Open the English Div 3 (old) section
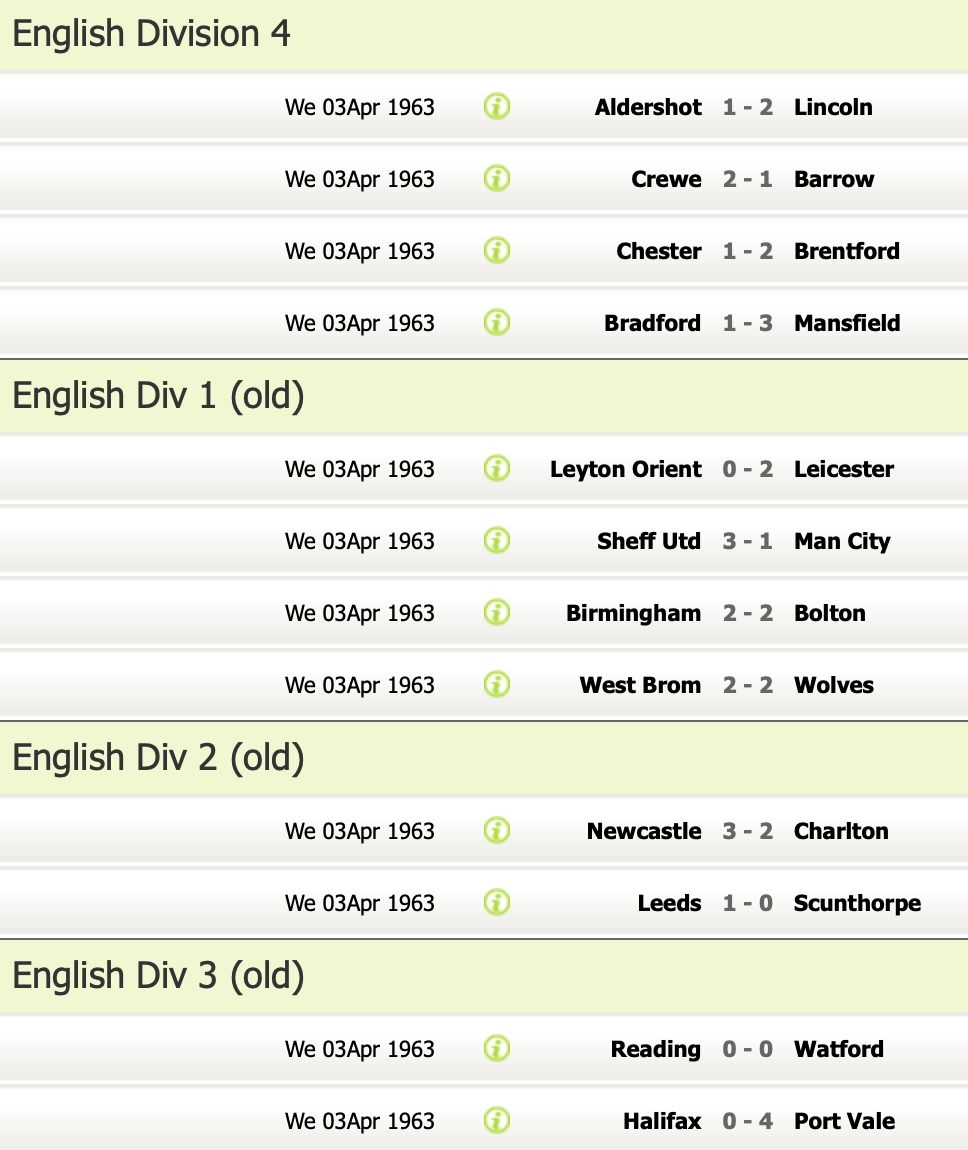 click(x=158, y=976)
